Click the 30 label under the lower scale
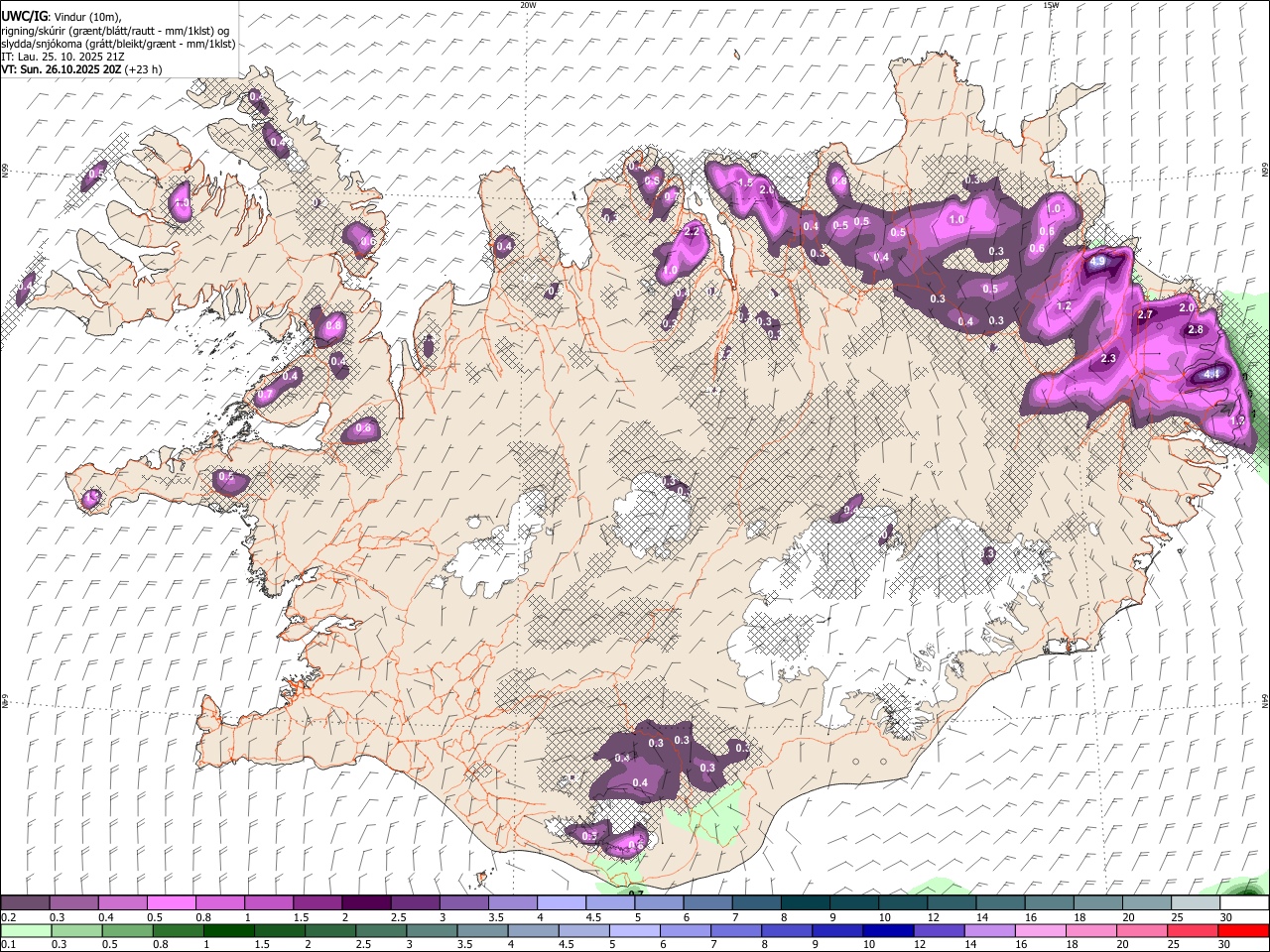Viewport: 1270px width, 952px height. point(1225,945)
